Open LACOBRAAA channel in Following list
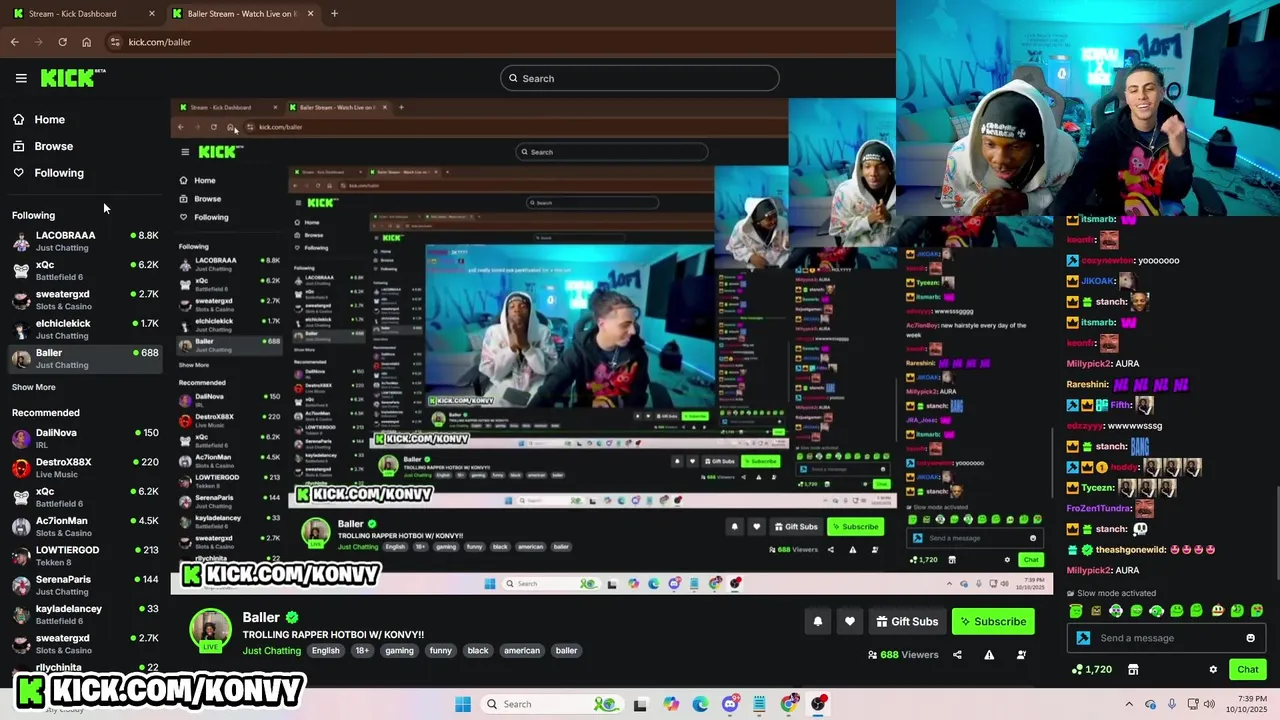 coord(85,241)
